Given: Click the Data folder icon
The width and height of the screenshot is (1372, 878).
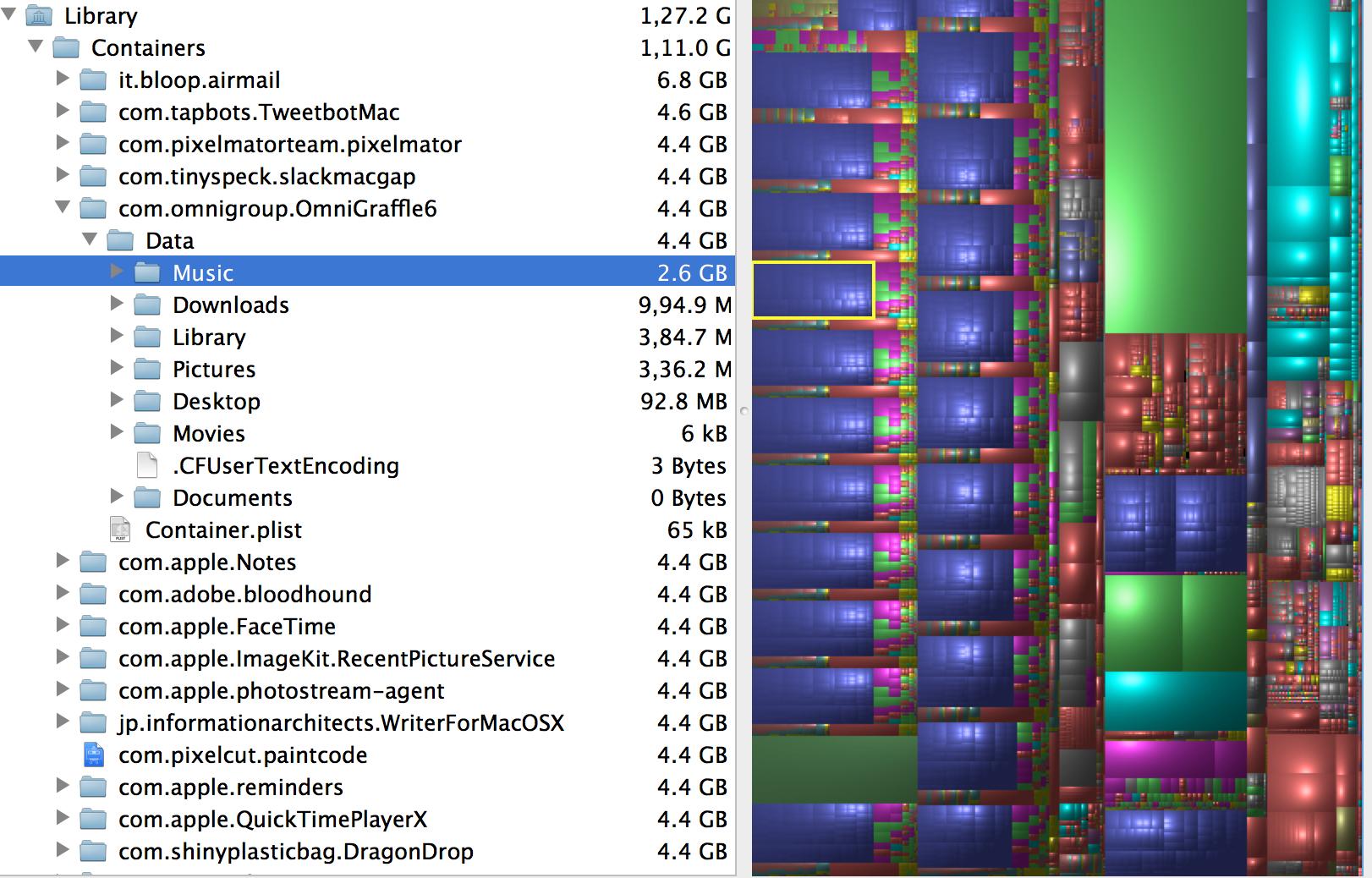Looking at the screenshot, I should [120, 241].
